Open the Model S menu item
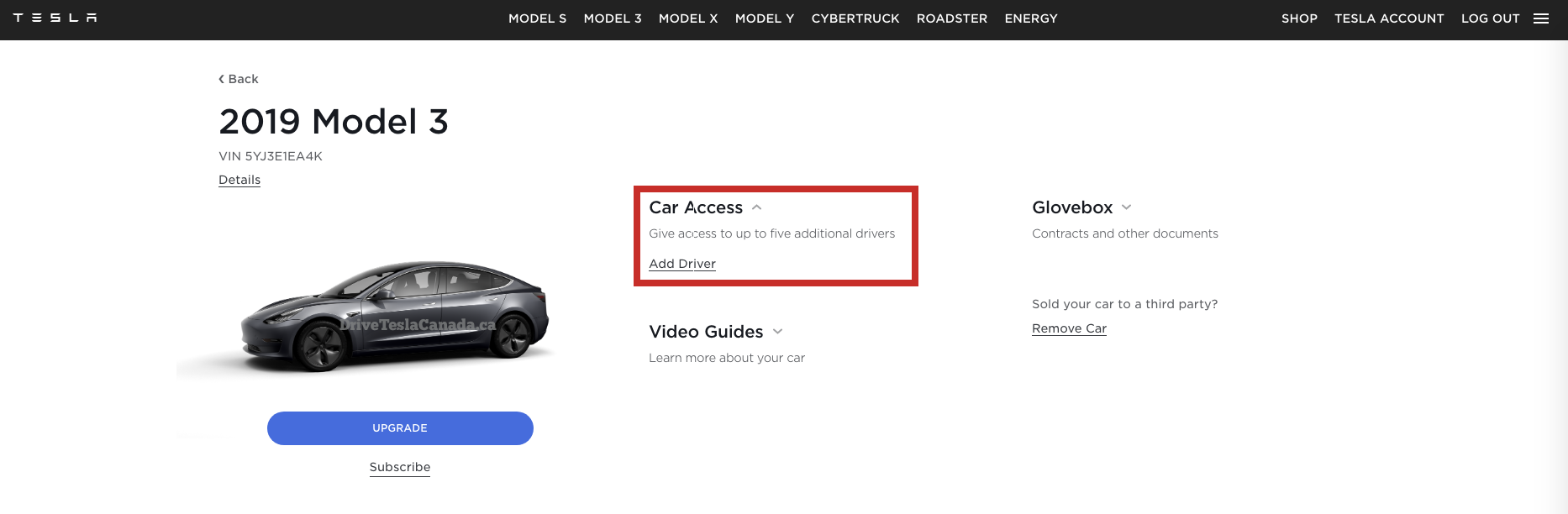The height and width of the screenshot is (514, 1568). click(537, 18)
